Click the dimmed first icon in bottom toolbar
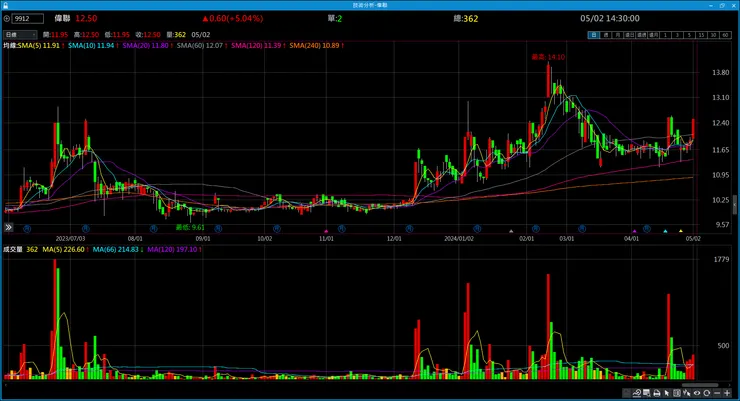 tap(627, 393)
